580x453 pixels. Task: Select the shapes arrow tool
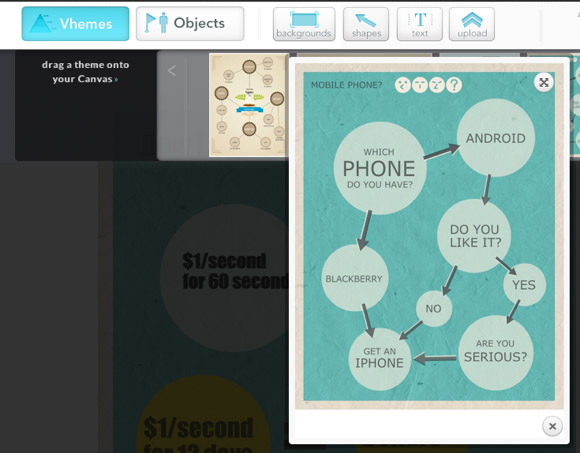pos(366,24)
